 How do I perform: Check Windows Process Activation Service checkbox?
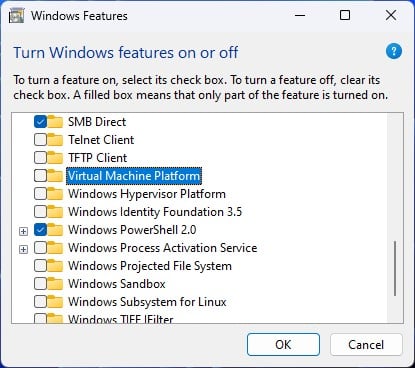(x=40, y=248)
